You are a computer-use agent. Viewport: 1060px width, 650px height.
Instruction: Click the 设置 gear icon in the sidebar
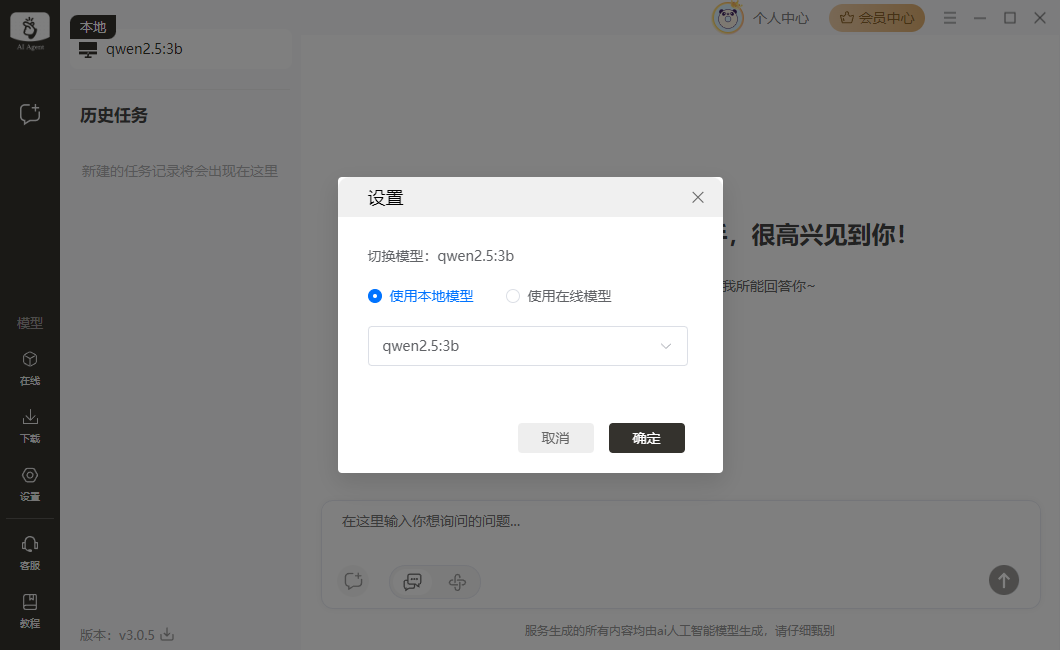[x=30, y=482]
